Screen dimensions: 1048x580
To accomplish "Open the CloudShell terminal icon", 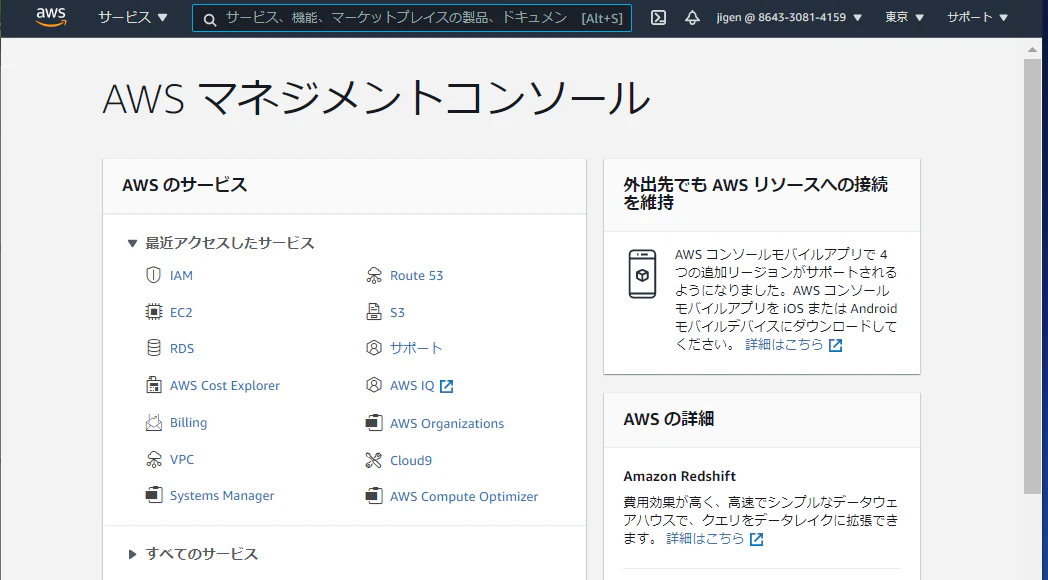I will pyautogui.click(x=658, y=18).
